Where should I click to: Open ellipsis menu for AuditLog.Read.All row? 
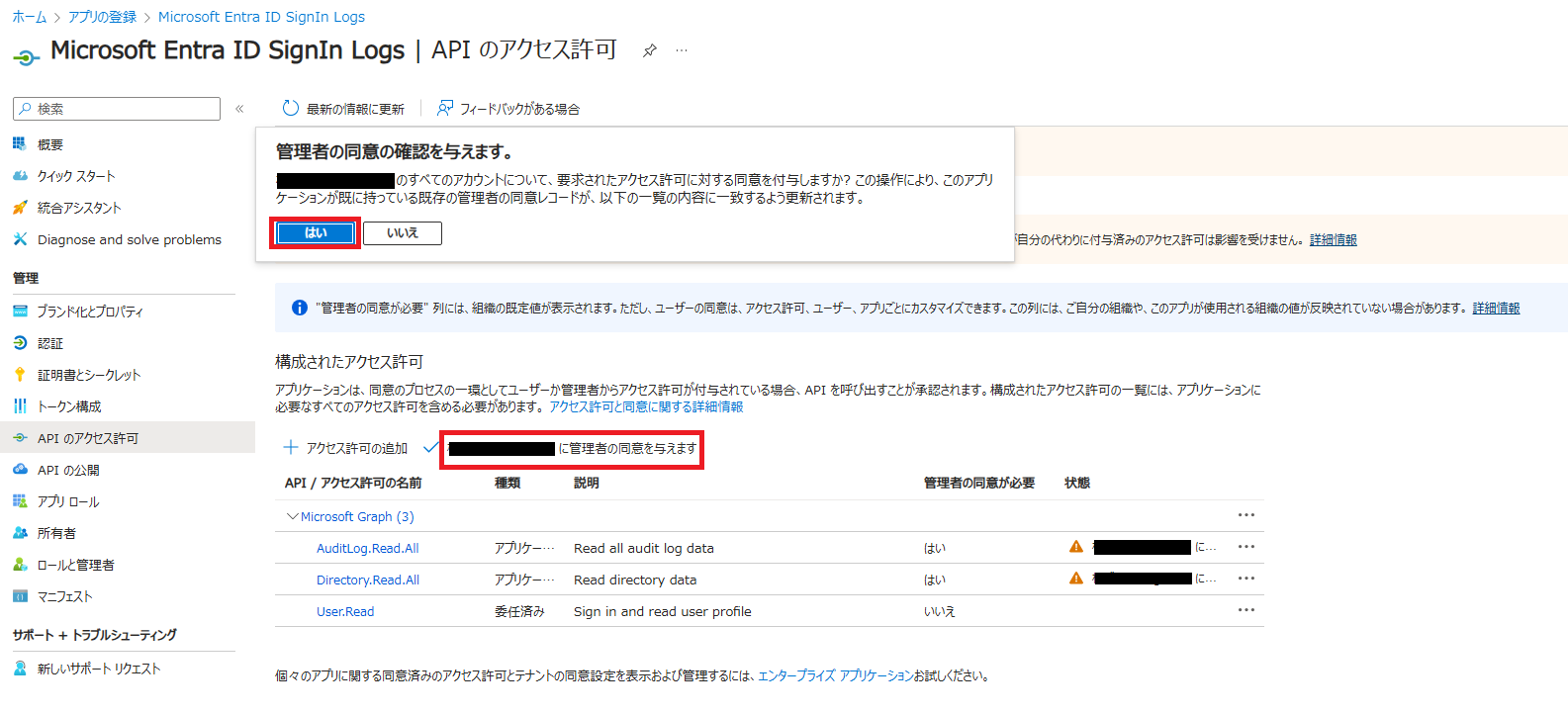point(1245,547)
